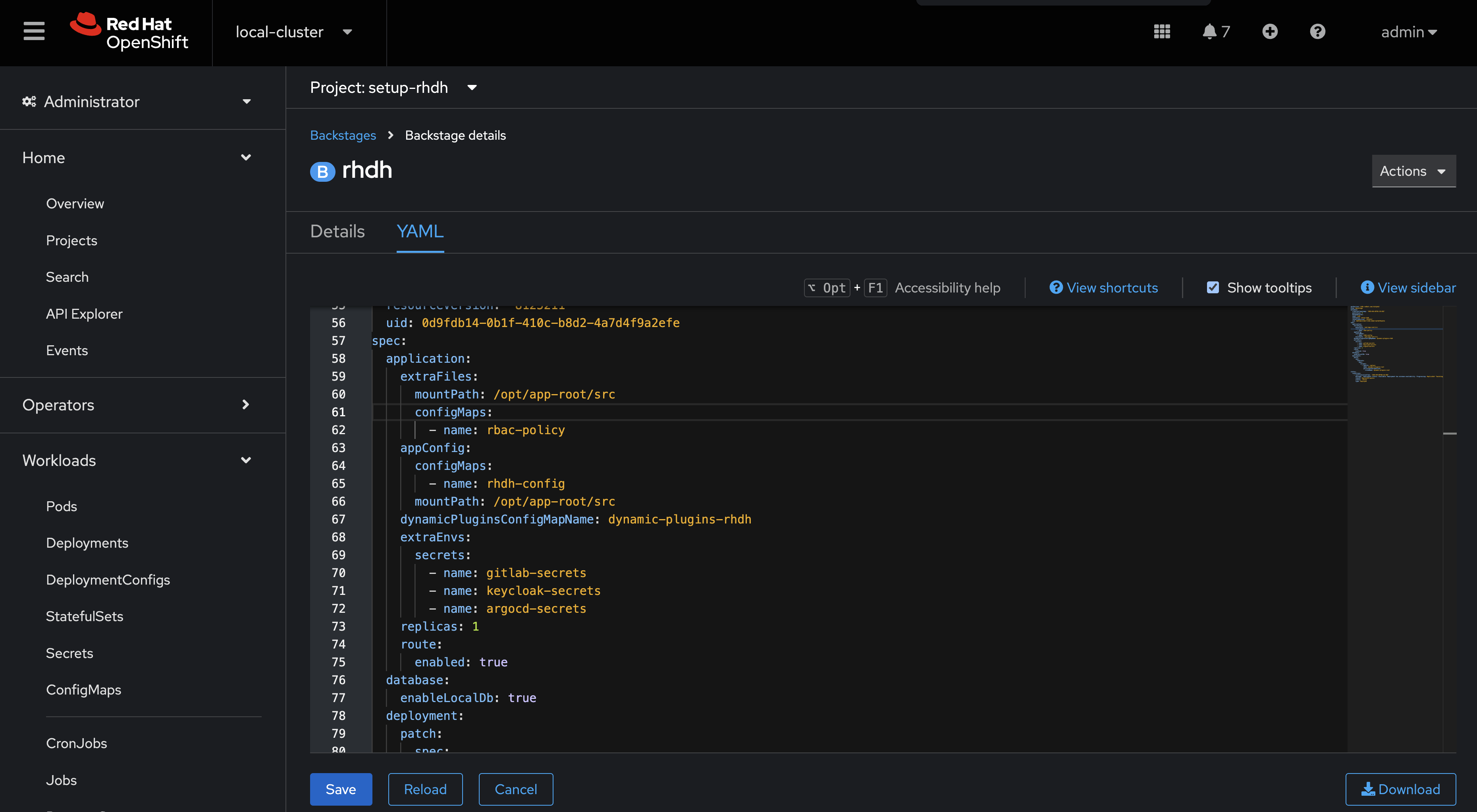Image resolution: width=1477 pixels, height=812 pixels.
Task: Click the enabled: true line 75
Action: point(461,662)
